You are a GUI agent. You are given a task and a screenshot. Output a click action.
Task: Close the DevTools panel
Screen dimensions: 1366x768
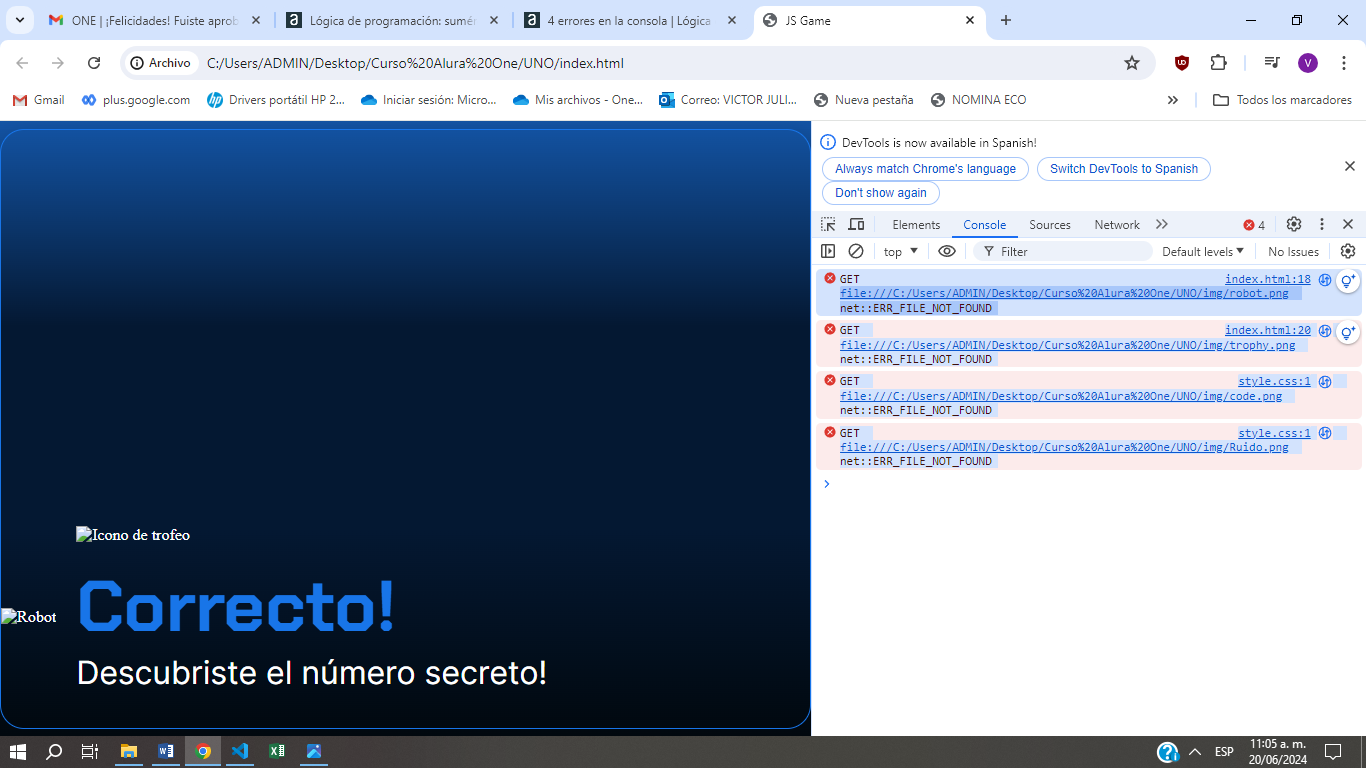pos(1348,224)
